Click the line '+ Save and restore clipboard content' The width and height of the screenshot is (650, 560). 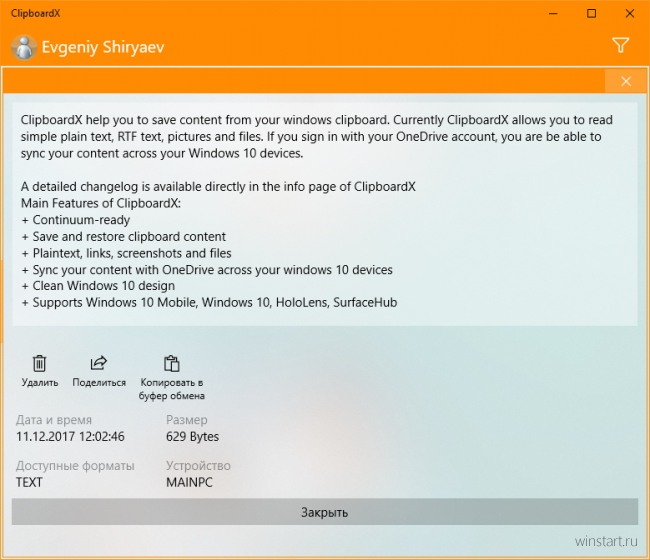point(124,236)
